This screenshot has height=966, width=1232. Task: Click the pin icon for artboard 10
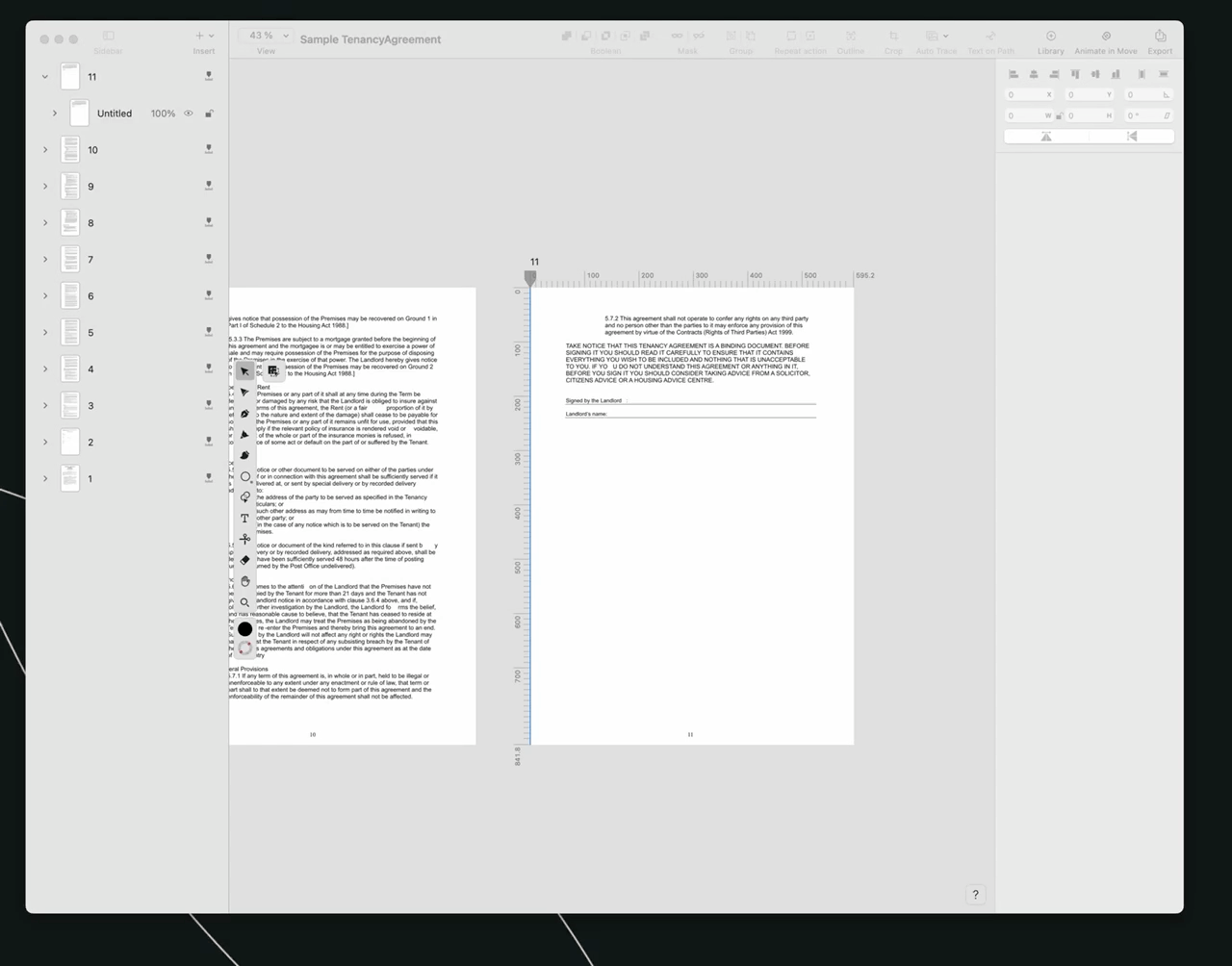pyautogui.click(x=209, y=149)
